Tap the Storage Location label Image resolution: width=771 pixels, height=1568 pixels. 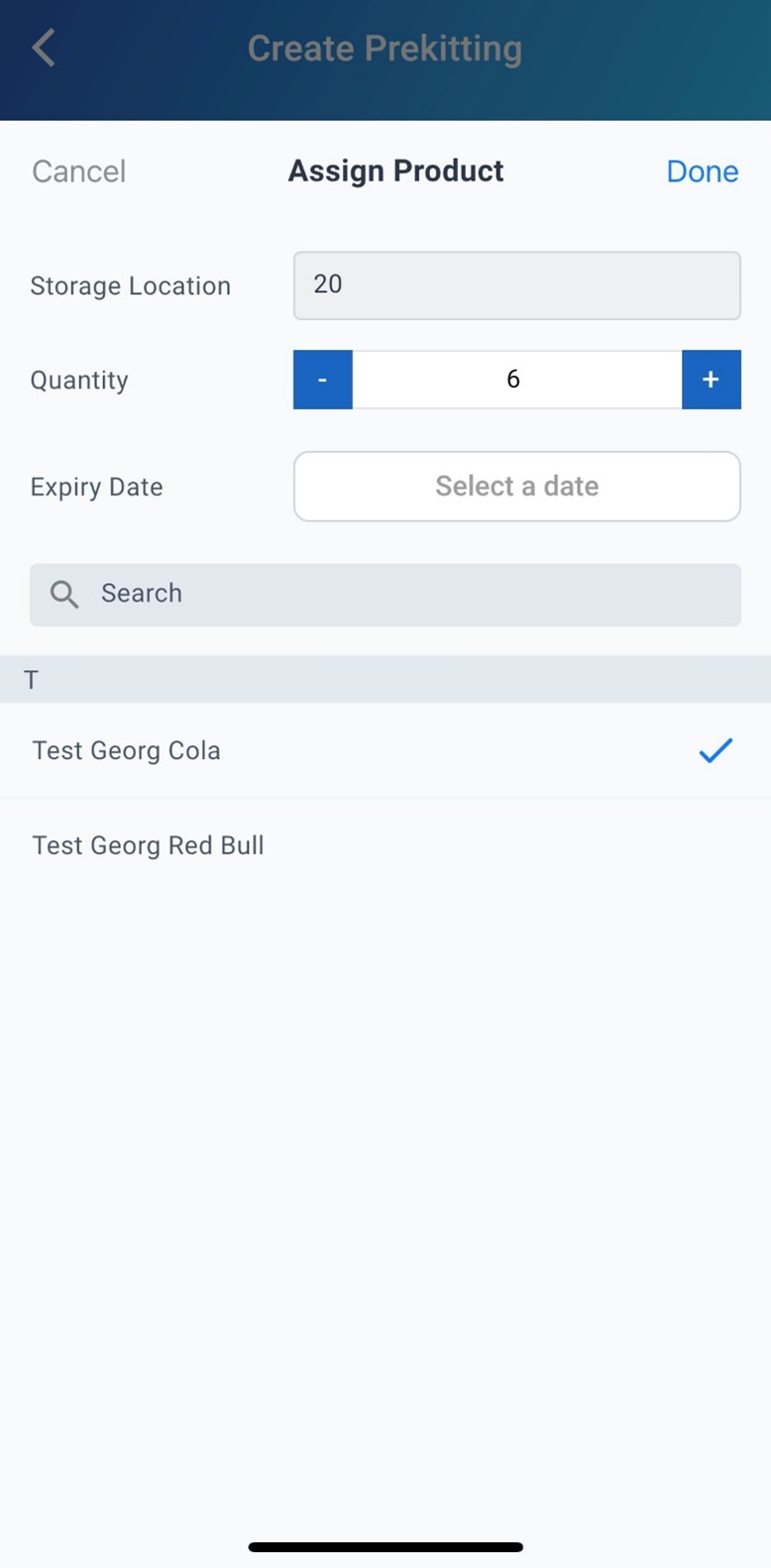130,285
